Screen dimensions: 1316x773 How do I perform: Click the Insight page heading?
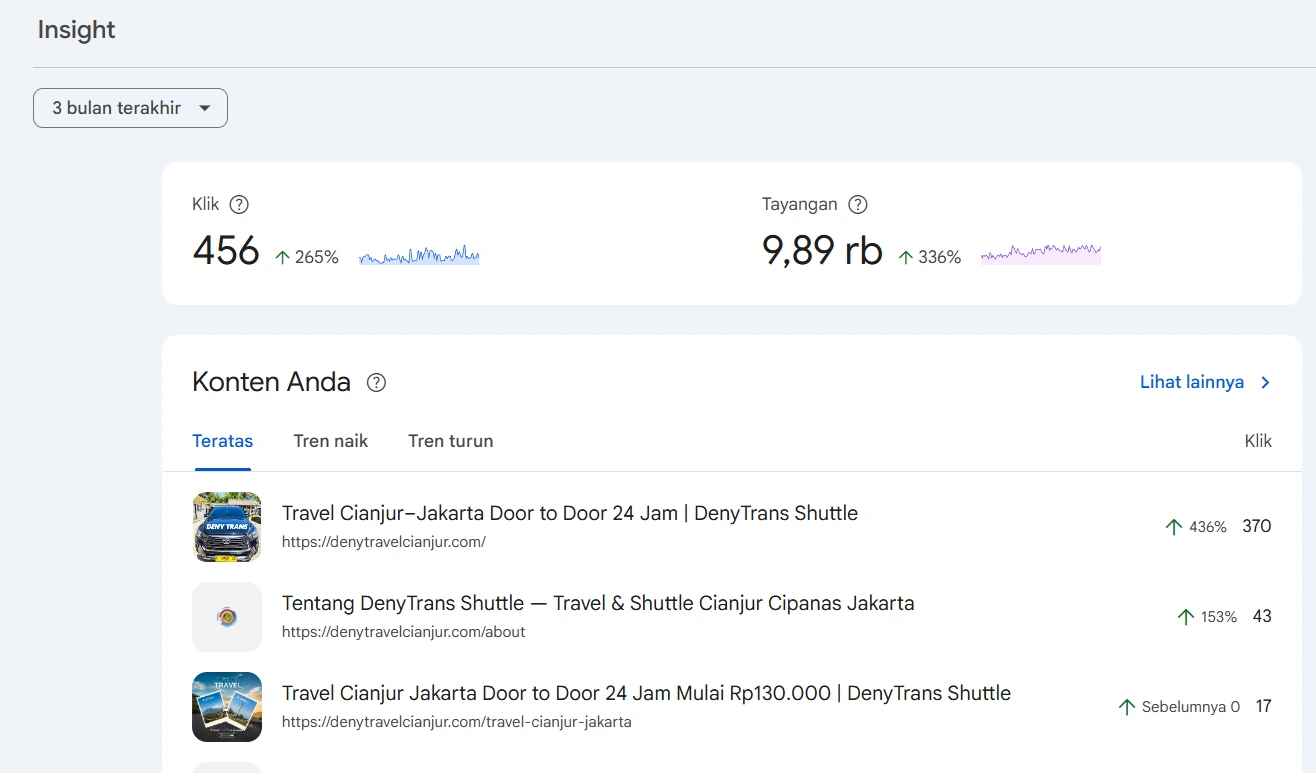click(x=76, y=30)
